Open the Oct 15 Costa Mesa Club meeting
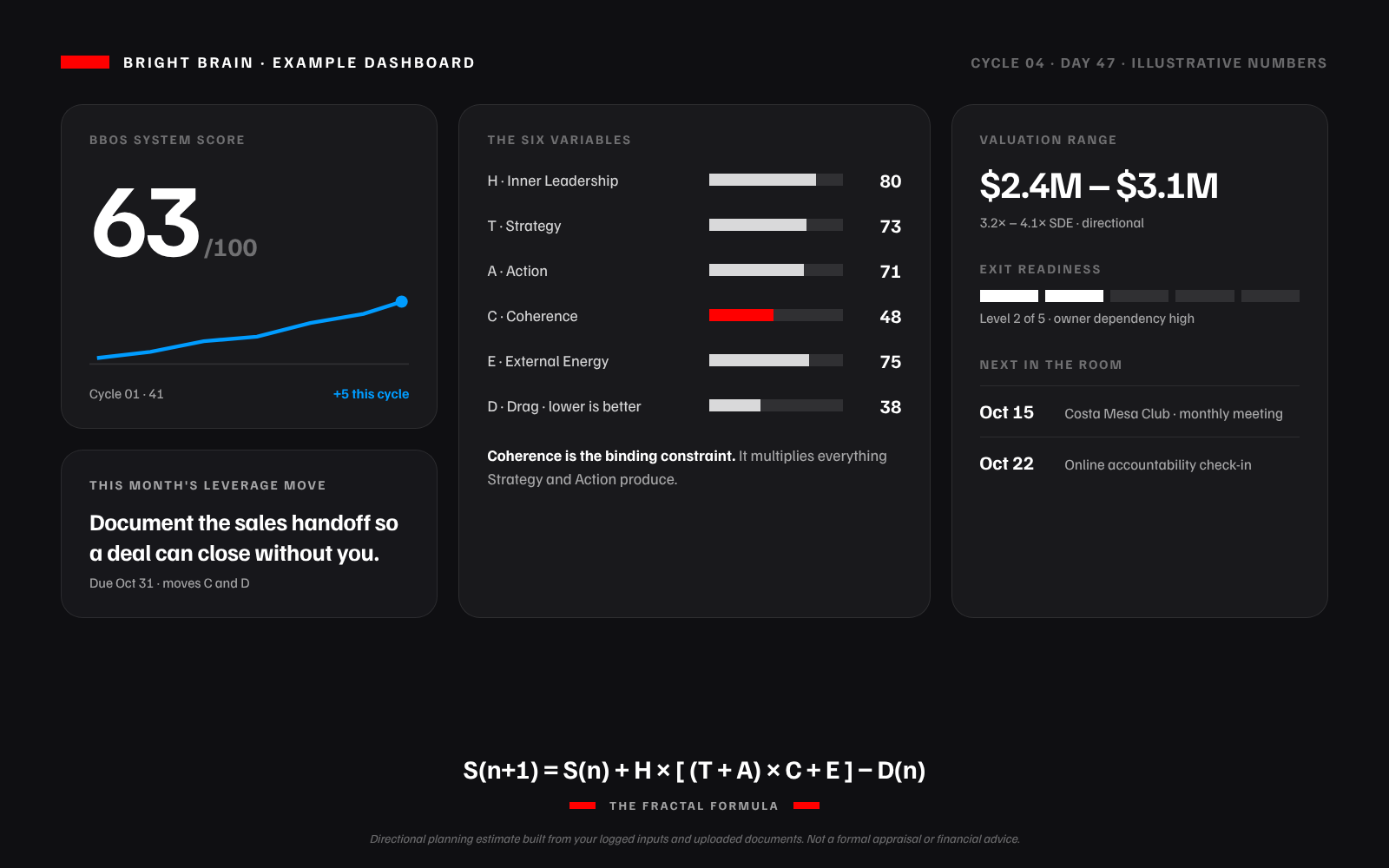The image size is (1389, 868). click(1140, 413)
